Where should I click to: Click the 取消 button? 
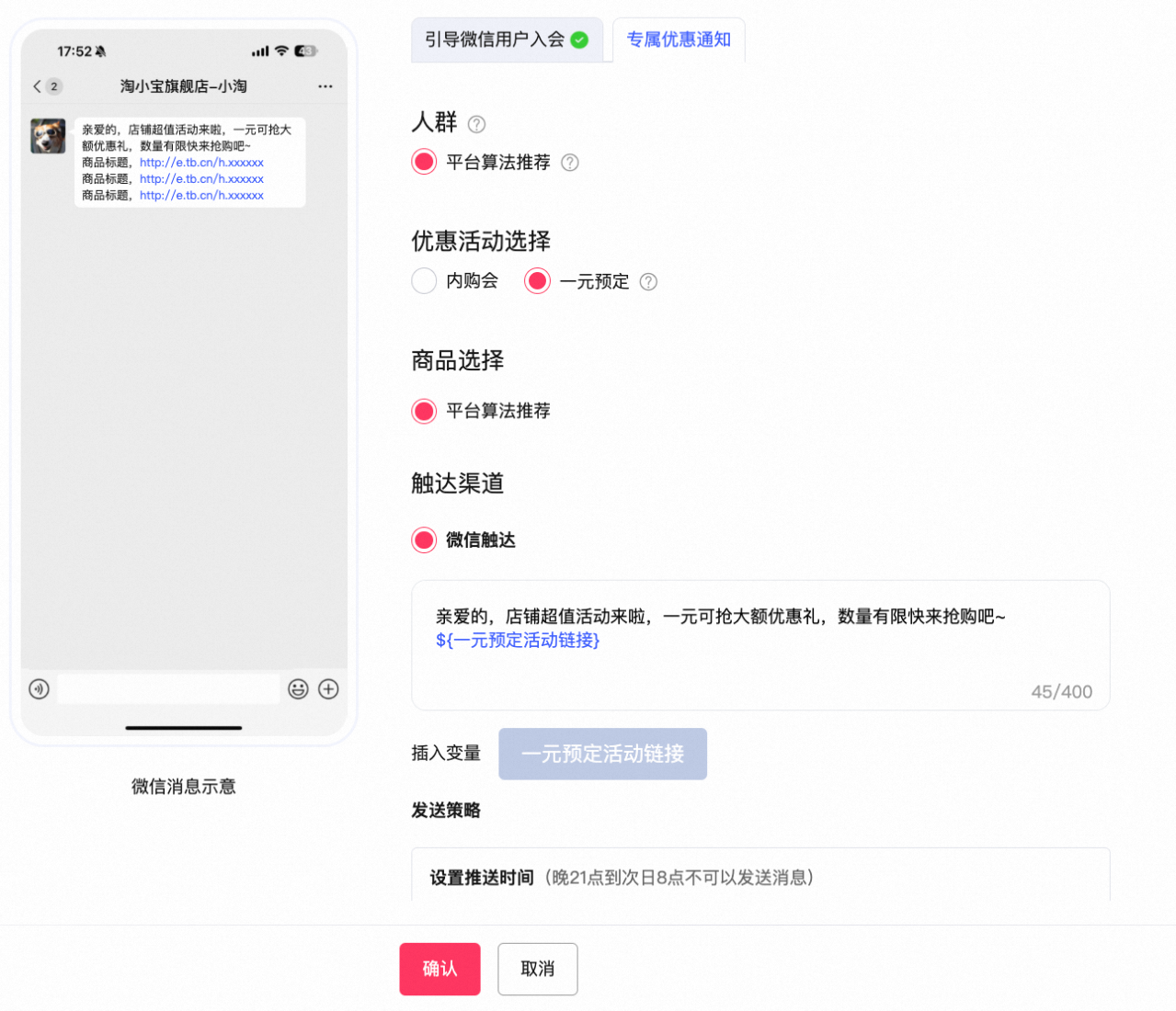pyautogui.click(x=538, y=969)
